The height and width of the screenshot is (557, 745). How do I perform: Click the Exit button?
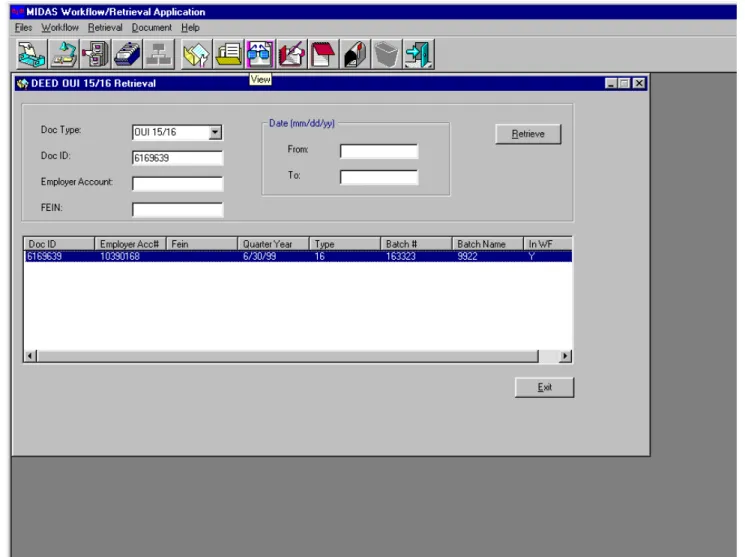coord(544,387)
